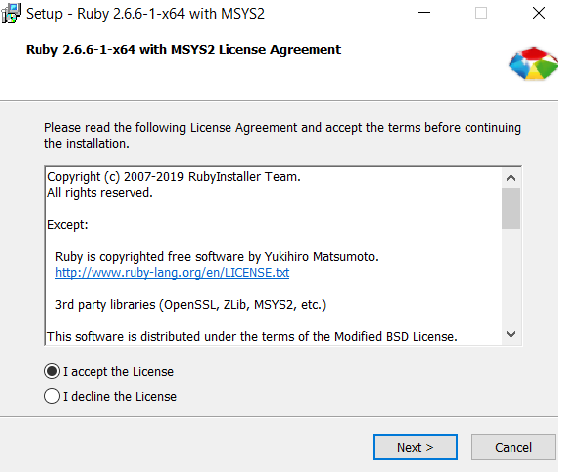Screen dimensions: 561x476
Task: Click the "Copyright (c) 2007-2019" license line
Action: [x=174, y=176]
